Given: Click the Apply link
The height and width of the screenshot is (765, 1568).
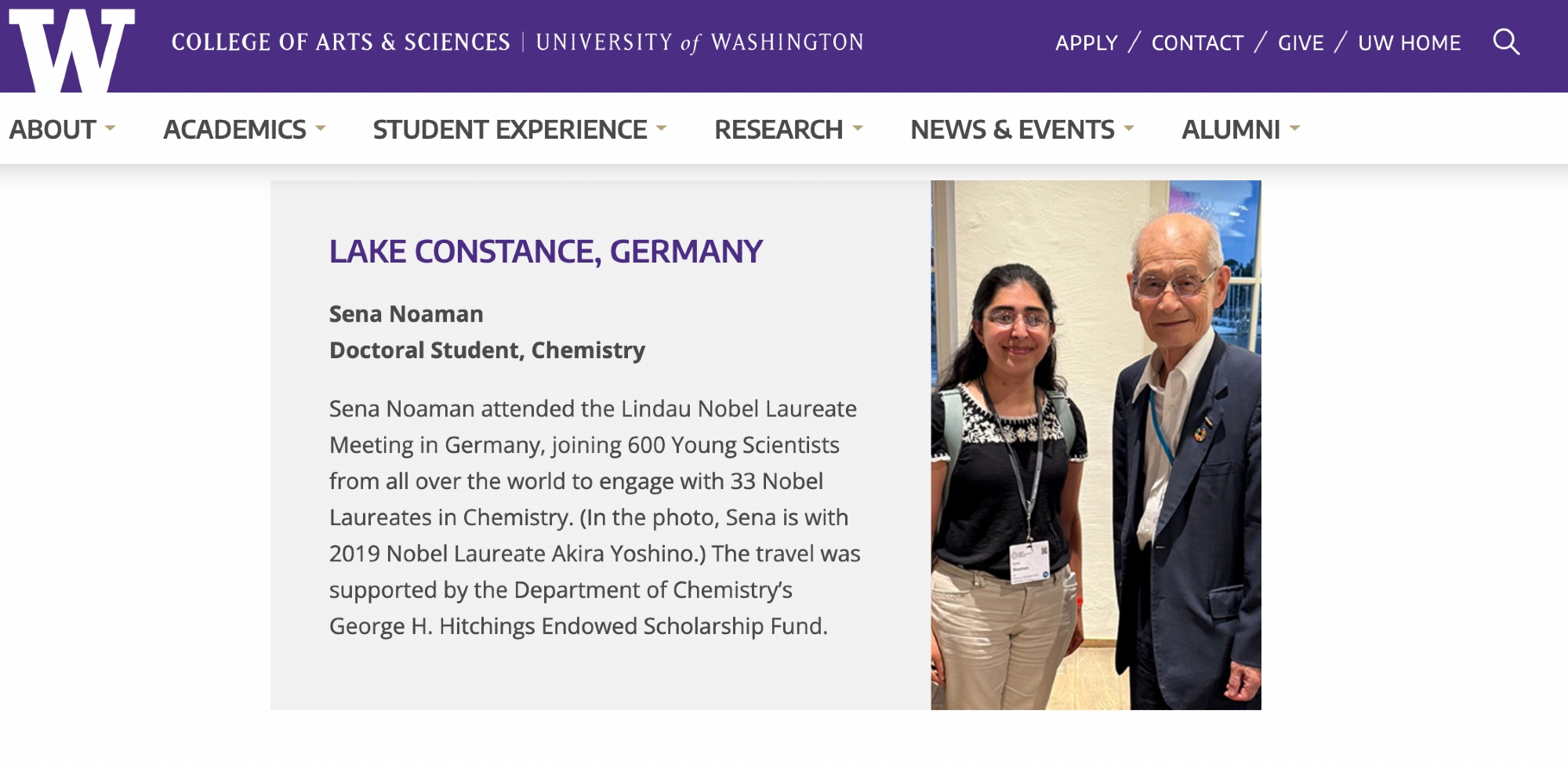Looking at the screenshot, I should [x=1086, y=43].
